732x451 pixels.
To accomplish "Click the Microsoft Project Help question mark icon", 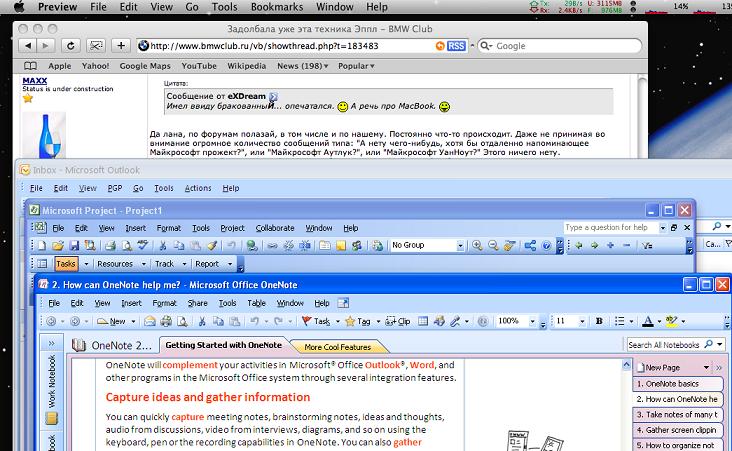I will point(546,246).
